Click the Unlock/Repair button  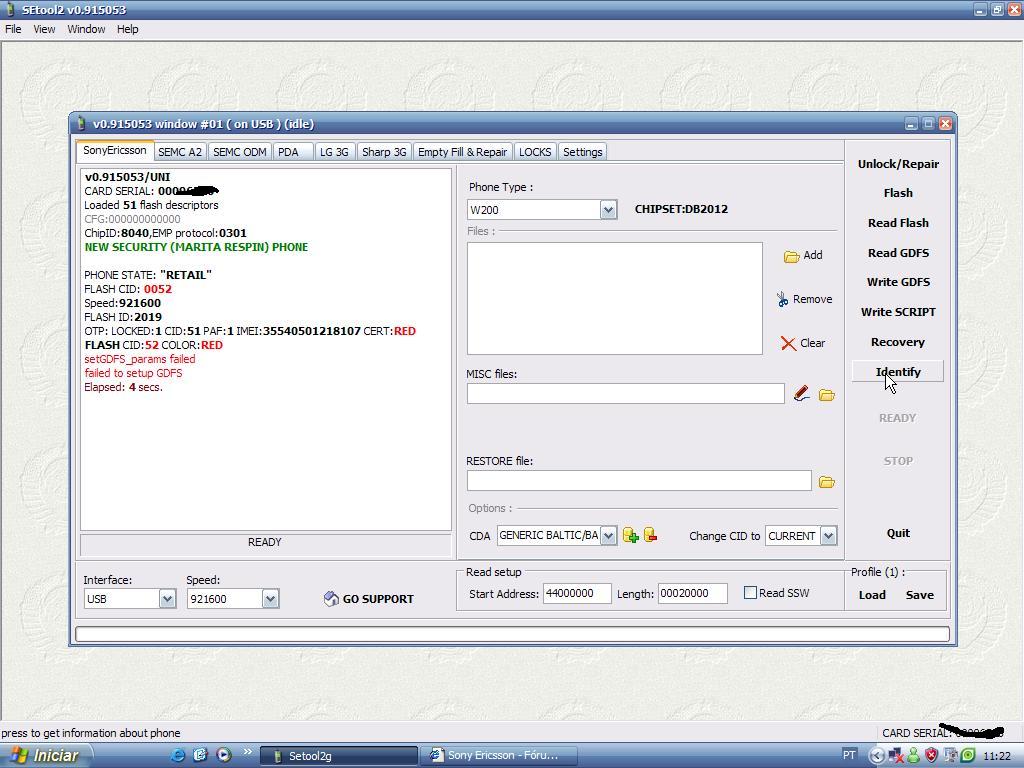[898, 164]
